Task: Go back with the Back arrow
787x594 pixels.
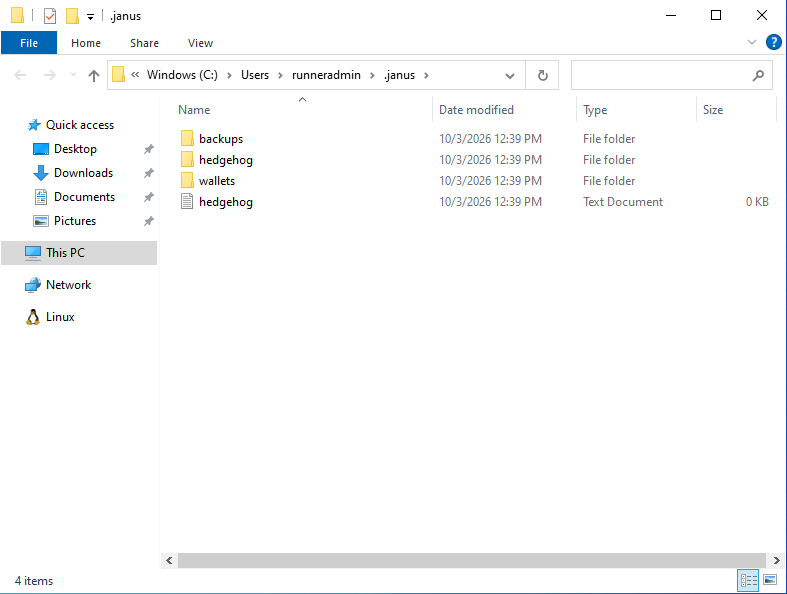Action: (20, 75)
